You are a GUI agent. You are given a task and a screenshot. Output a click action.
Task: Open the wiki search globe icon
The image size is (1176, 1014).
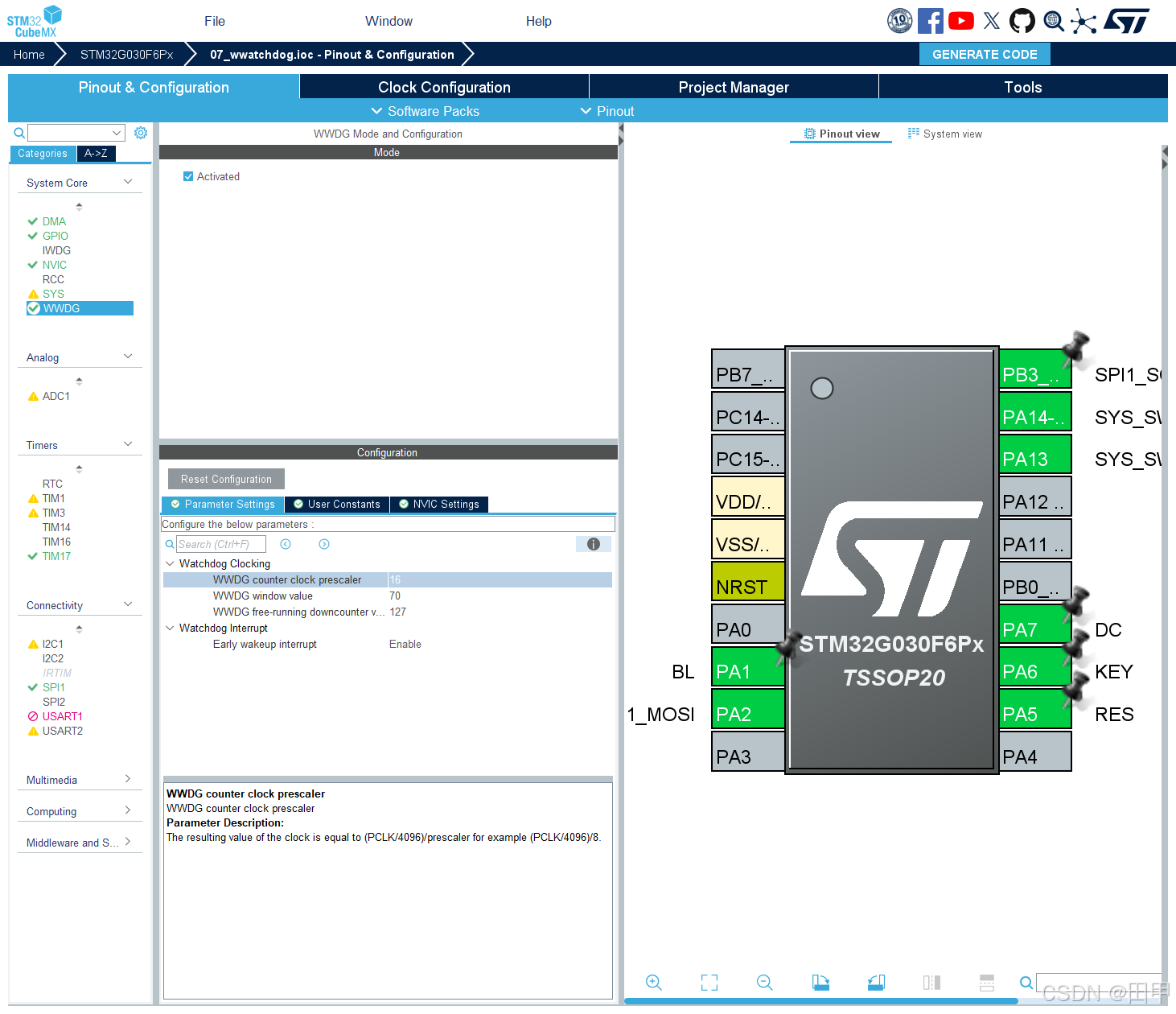tap(1054, 21)
